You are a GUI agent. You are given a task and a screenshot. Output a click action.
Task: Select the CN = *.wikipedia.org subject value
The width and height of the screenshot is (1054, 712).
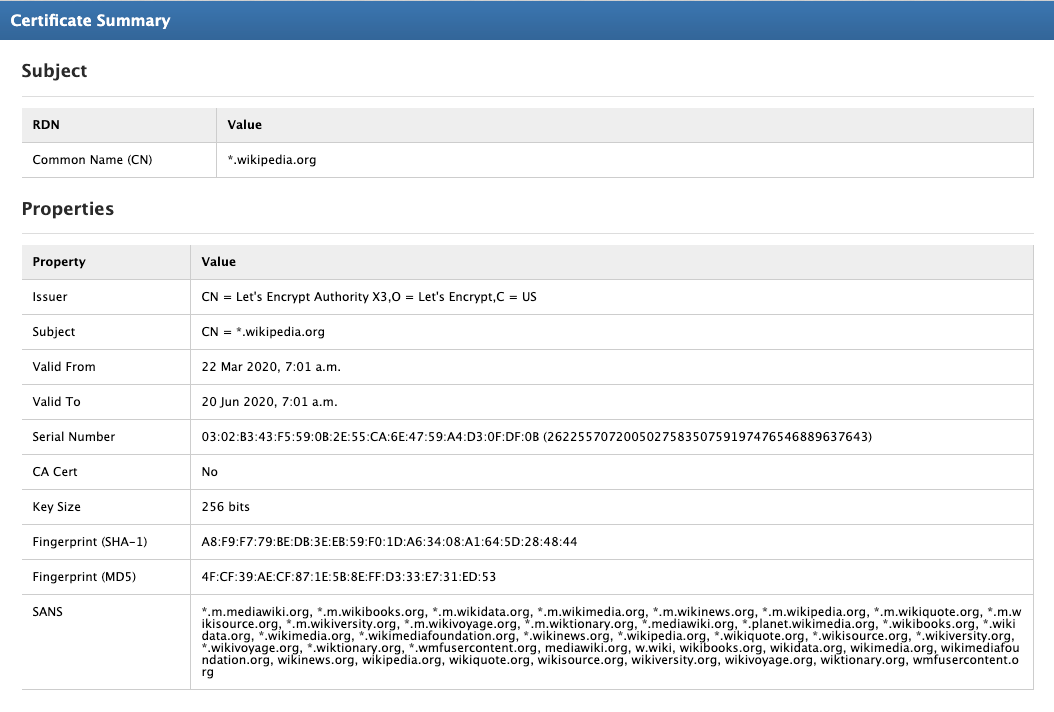[x=263, y=331]
